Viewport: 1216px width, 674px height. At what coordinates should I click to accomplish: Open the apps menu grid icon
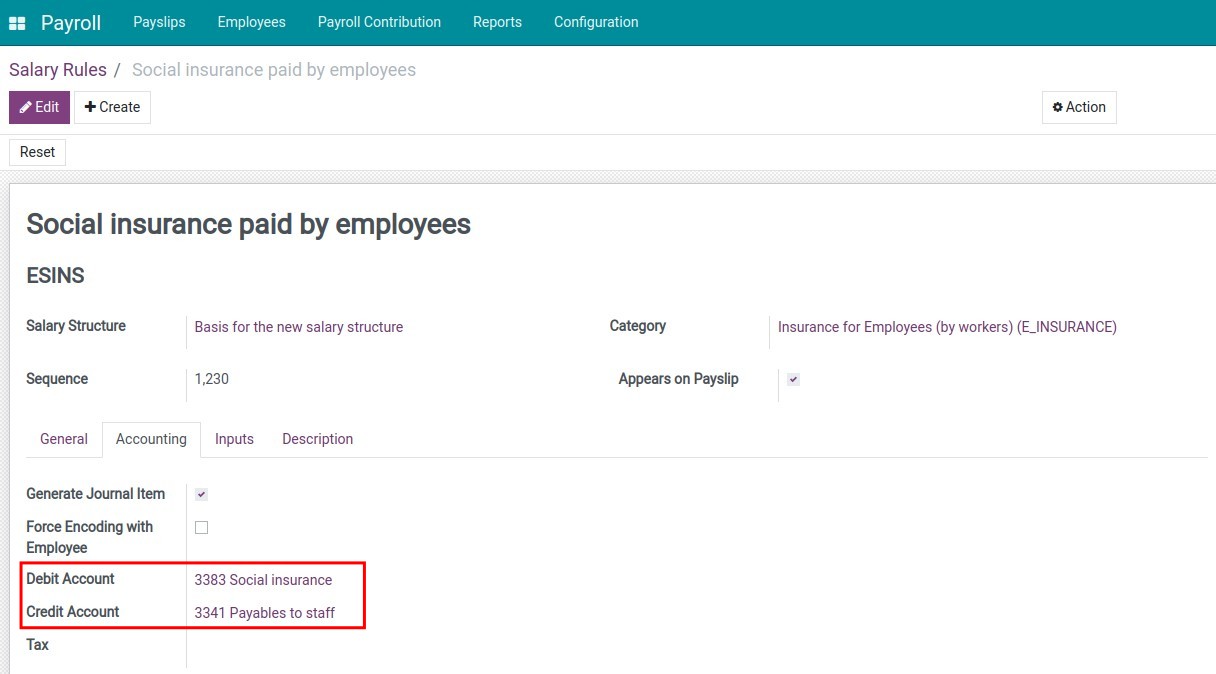[16, 21]
